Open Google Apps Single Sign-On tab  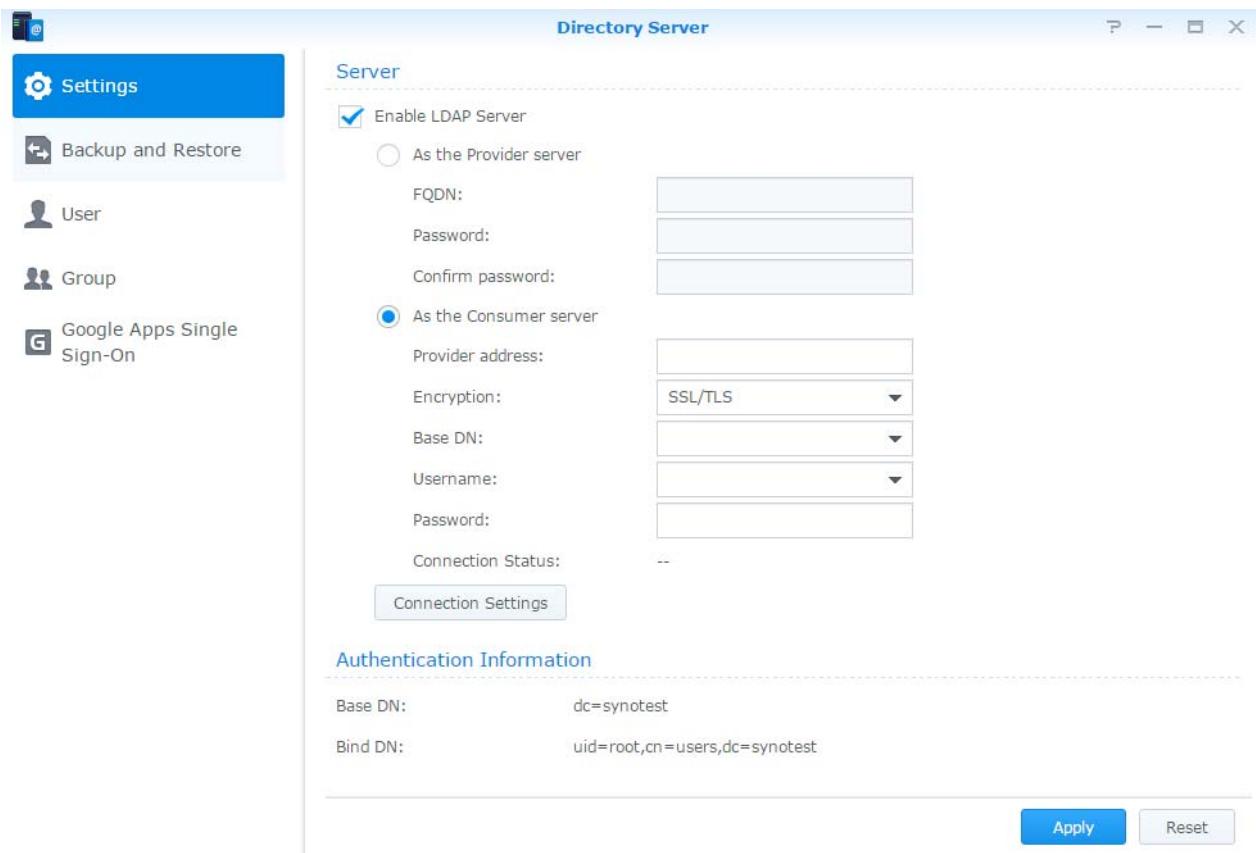pyautogui.click(x=148, y=343)
